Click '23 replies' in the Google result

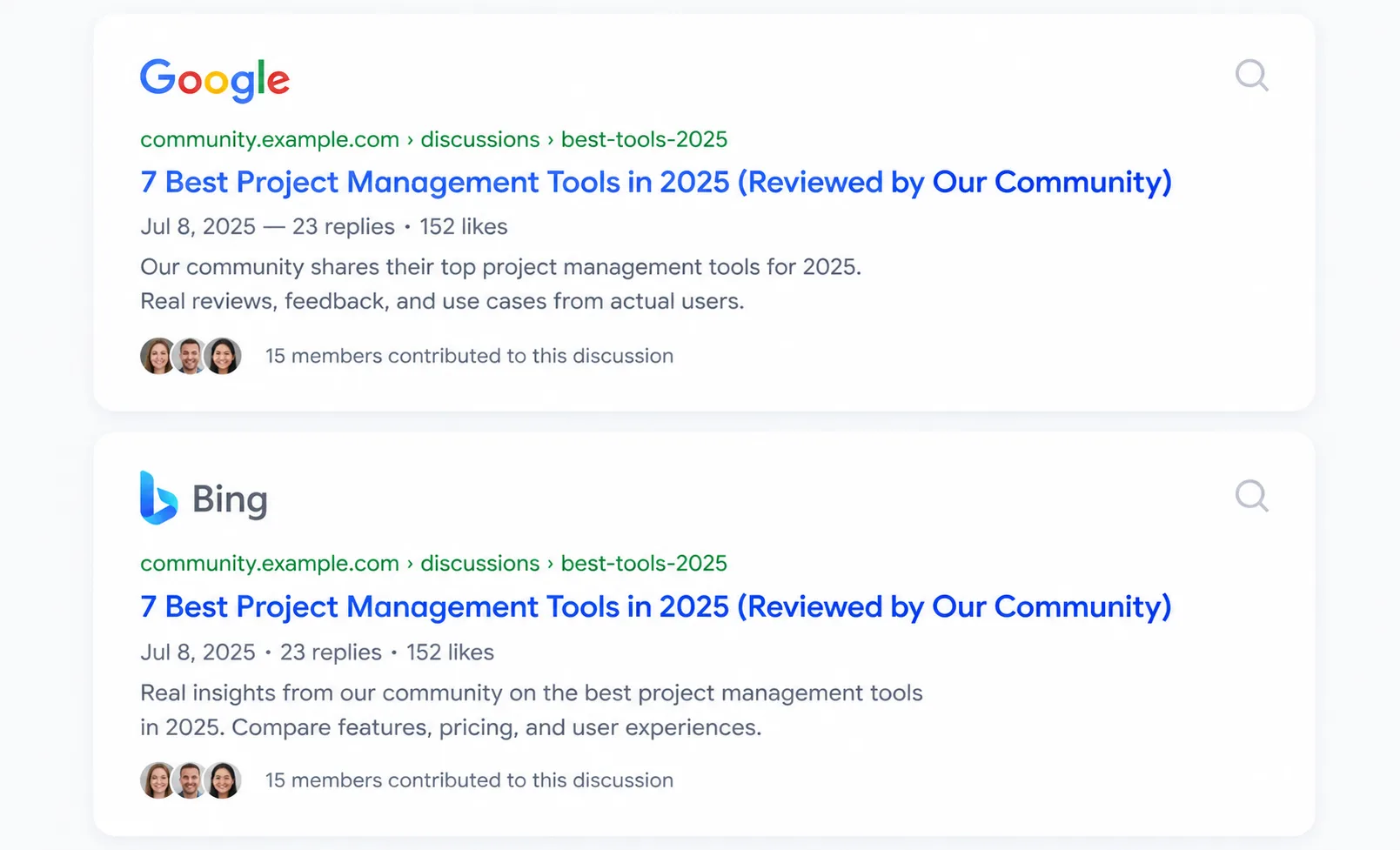pyautogui.click(x=344, y=227)
